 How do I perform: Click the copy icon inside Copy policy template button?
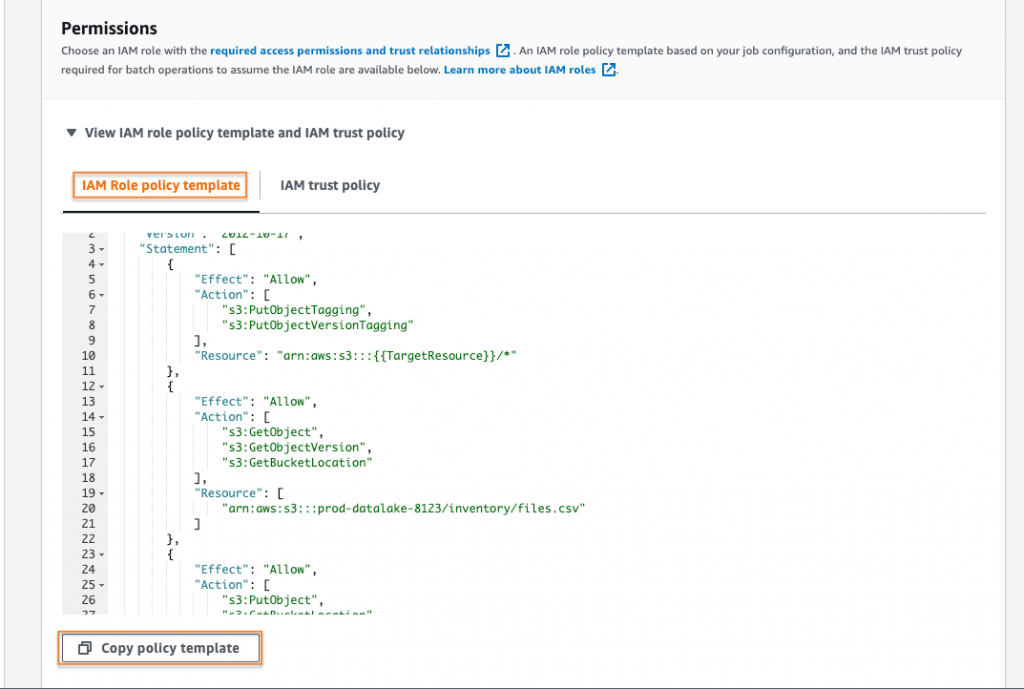pos(85,648)
